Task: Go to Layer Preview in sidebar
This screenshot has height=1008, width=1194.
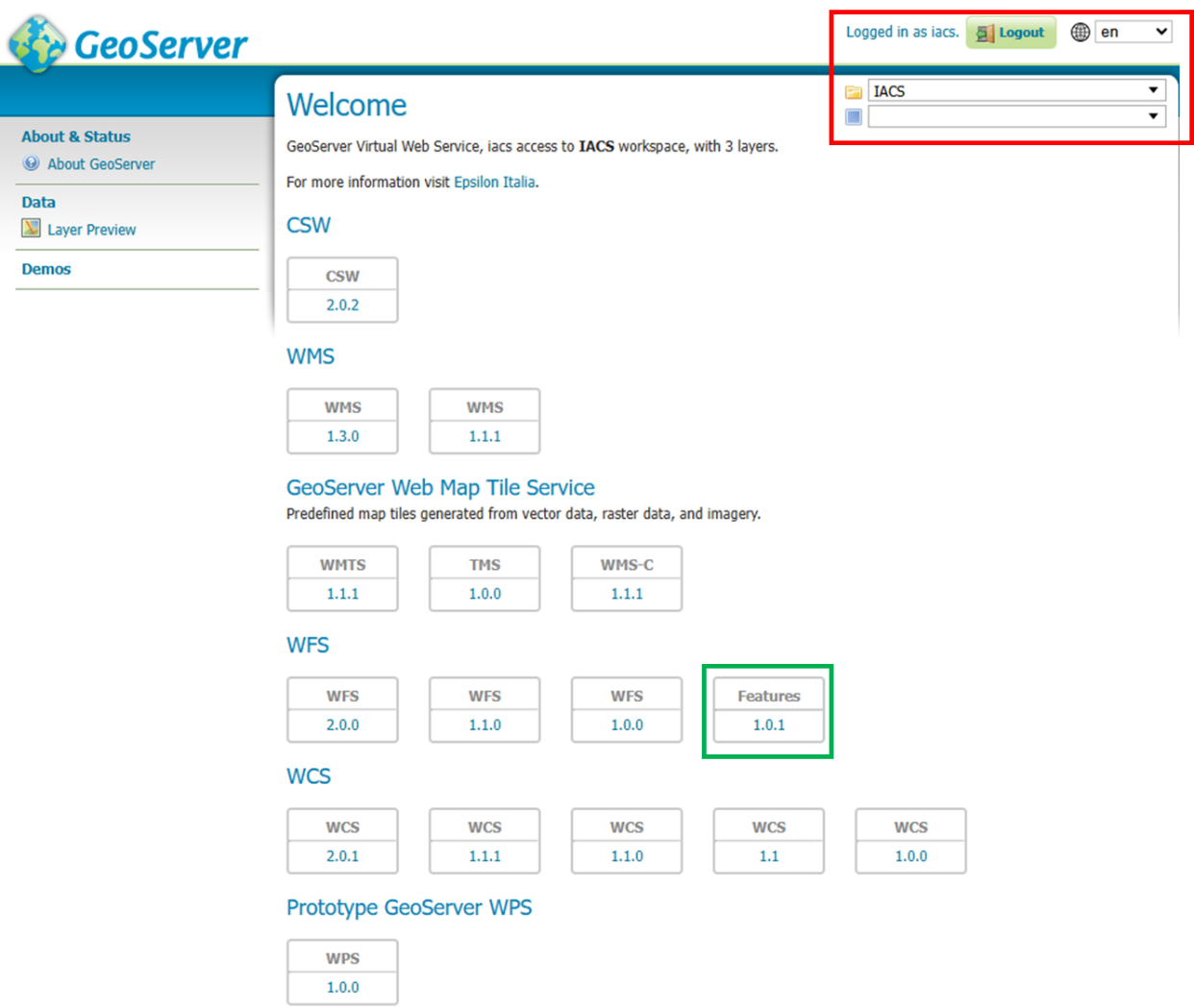Action: coord(91,230)
